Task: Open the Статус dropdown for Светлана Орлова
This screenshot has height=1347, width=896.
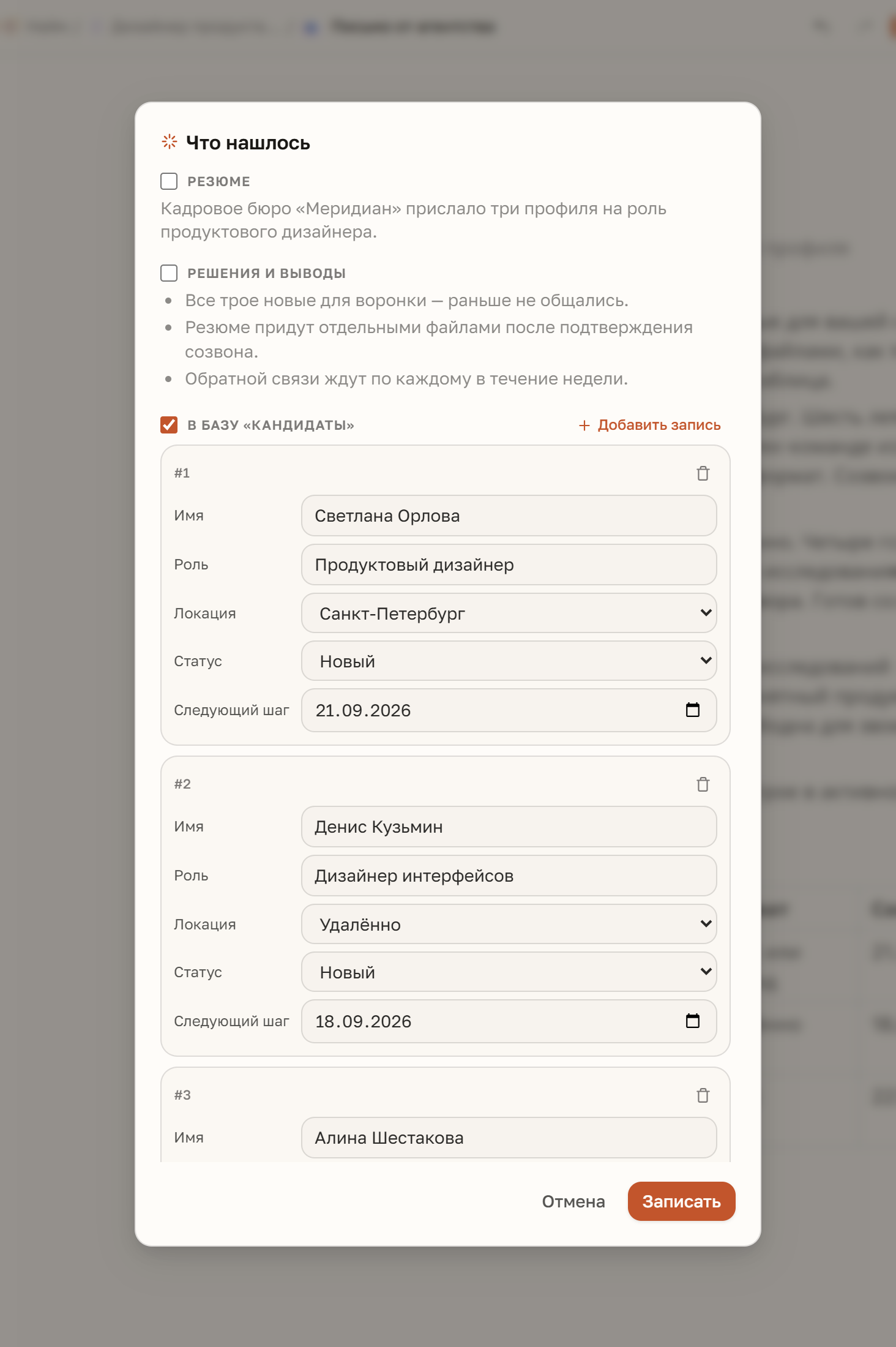Action: [509, 661]
